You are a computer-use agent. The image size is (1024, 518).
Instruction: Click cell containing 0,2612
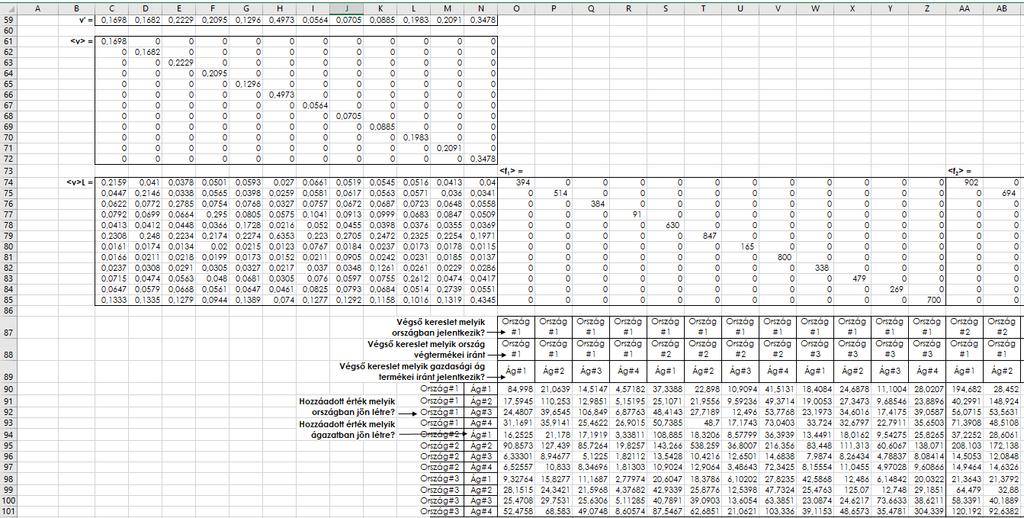413,278
